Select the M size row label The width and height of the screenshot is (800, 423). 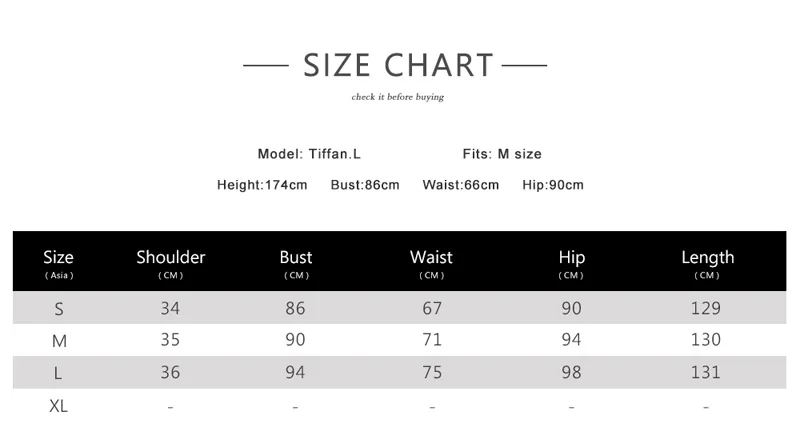59,341
